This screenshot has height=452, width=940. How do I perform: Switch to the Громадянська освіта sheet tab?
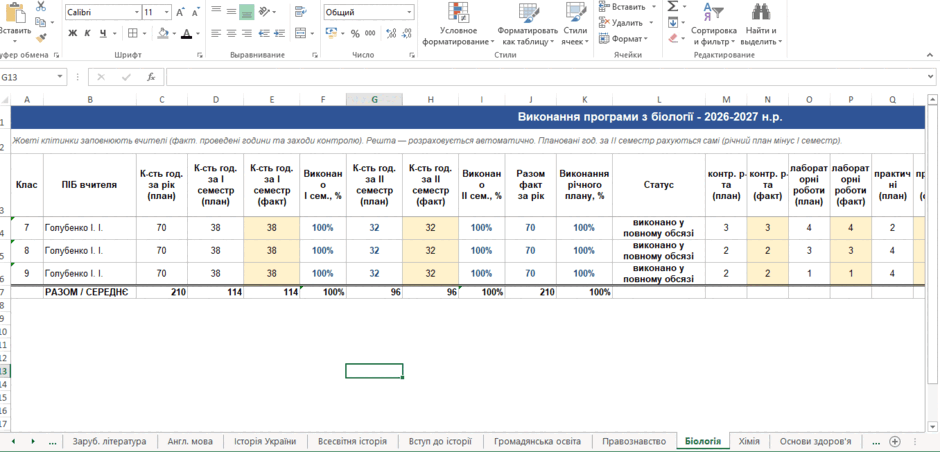[537, 441]
